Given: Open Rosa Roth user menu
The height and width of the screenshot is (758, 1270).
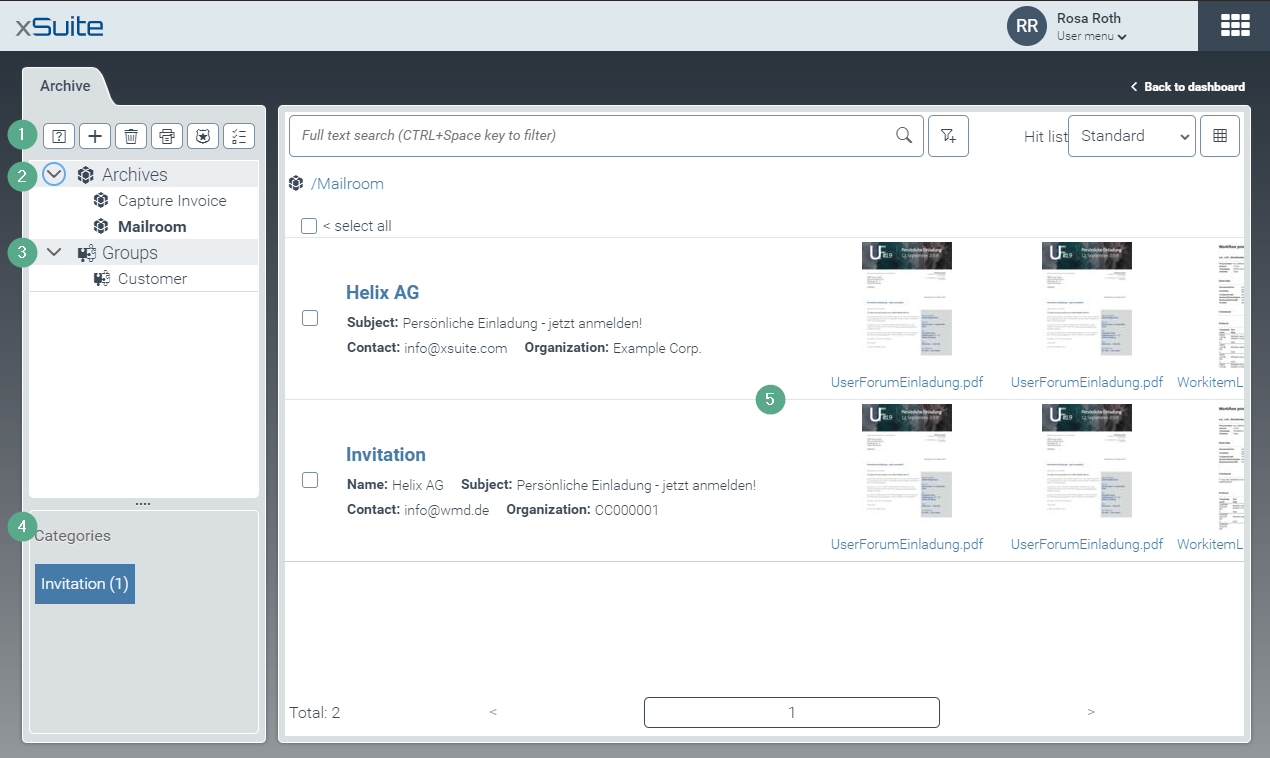Looking at the screenshot, I should 1091,36.
